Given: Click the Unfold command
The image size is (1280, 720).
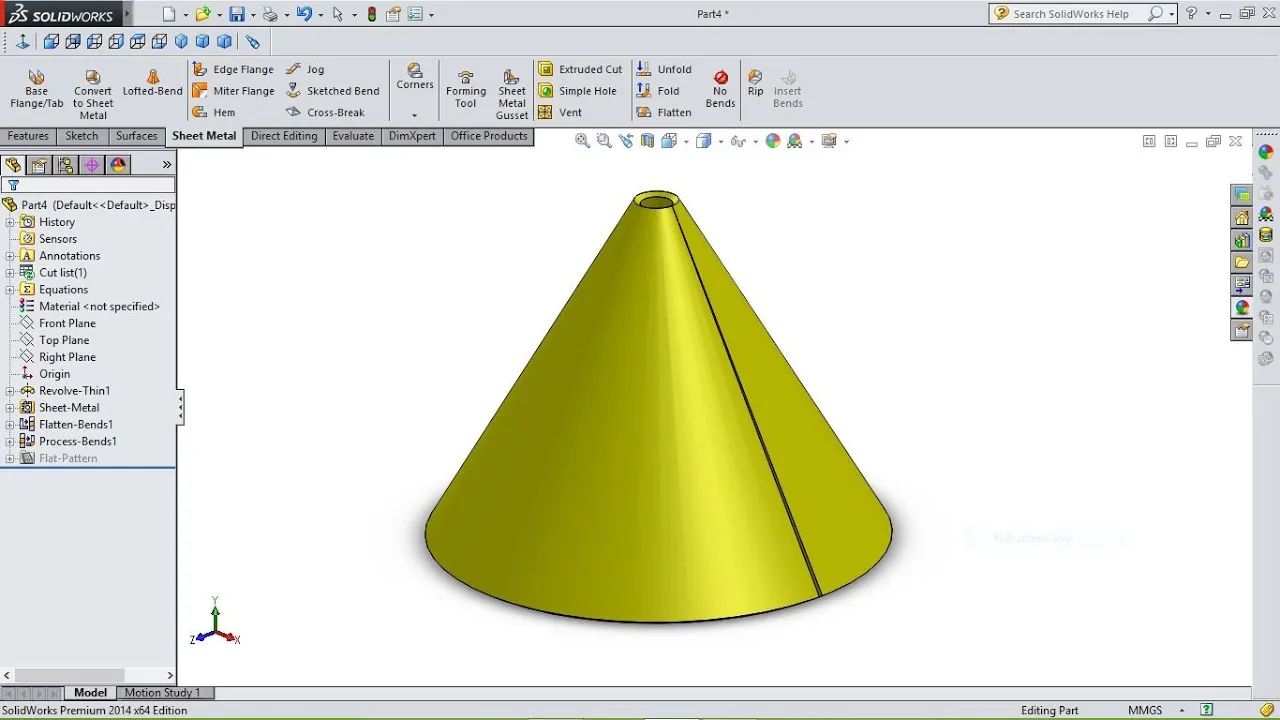Looking at the screenshot, I should (664, 69).
